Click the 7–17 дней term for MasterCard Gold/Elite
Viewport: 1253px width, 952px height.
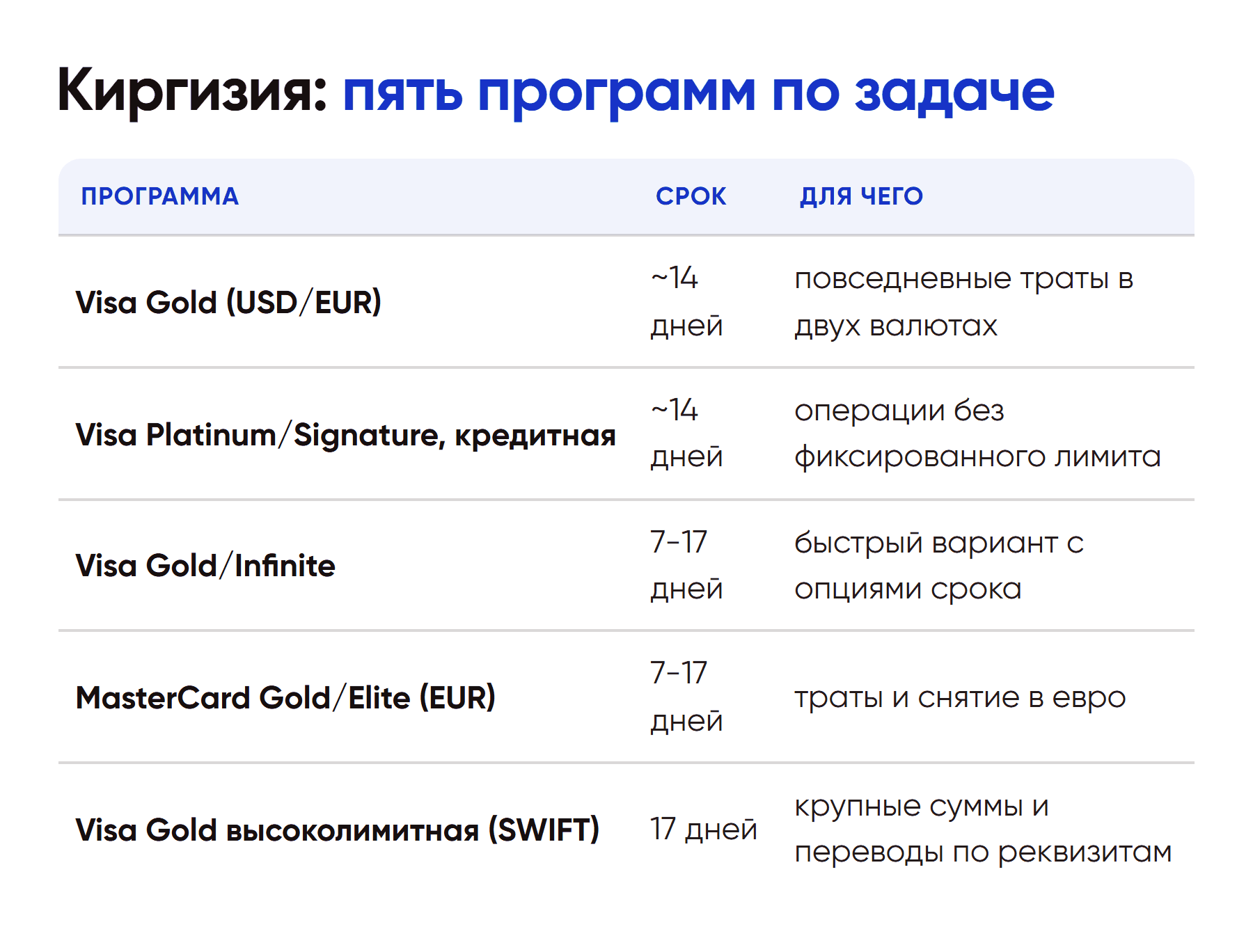(x=686, y=697)
